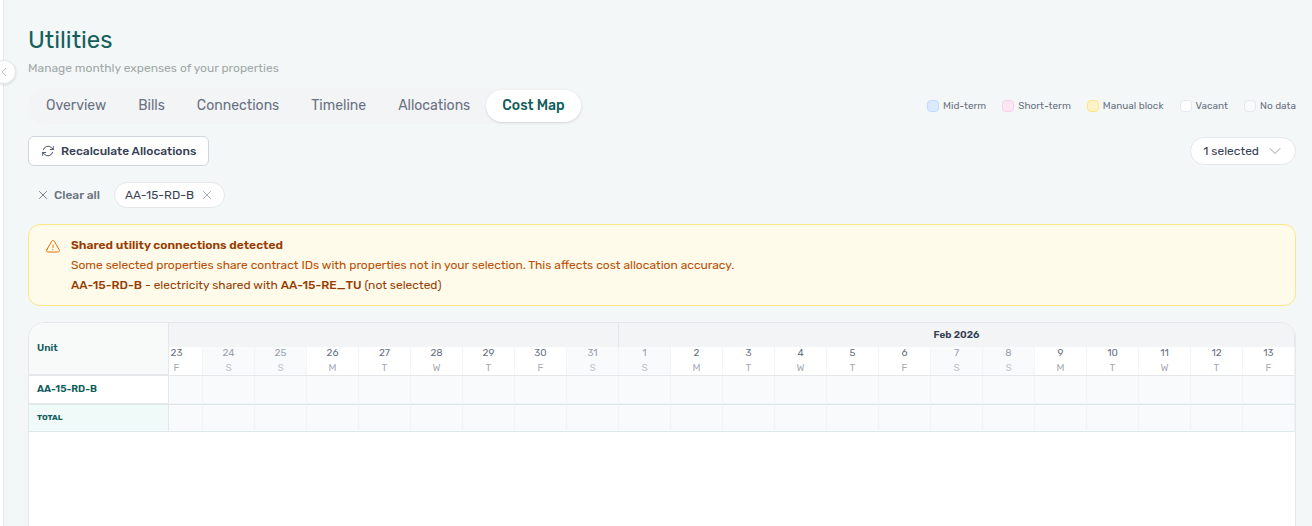Click the Recalculate Allocations button
1312x526 pixels.
(118, 151)
